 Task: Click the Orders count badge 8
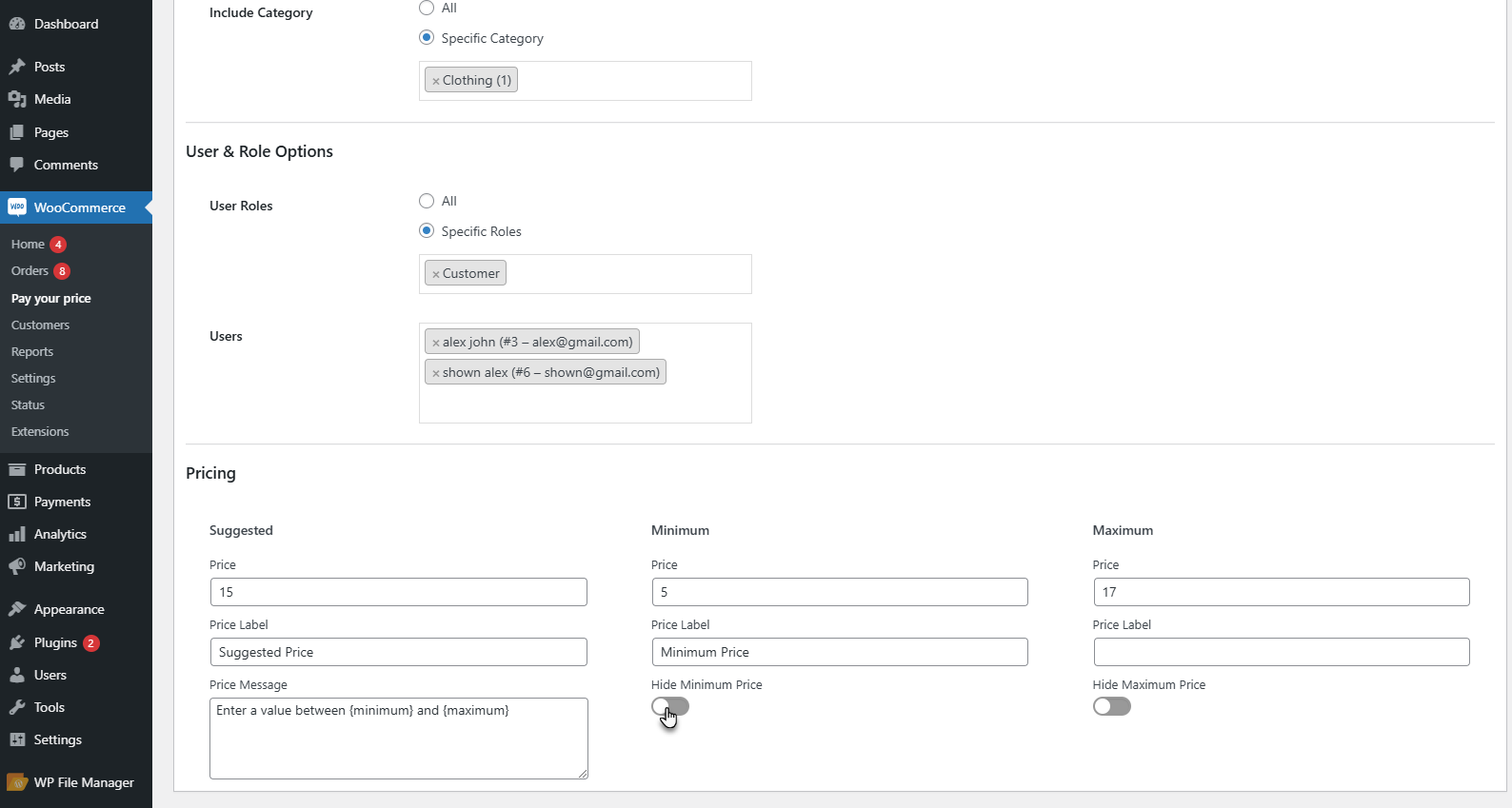(62, 271)
